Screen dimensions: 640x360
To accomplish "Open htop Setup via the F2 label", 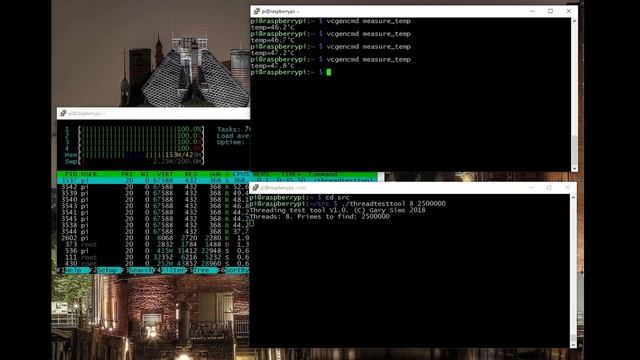I will (106, 270).
